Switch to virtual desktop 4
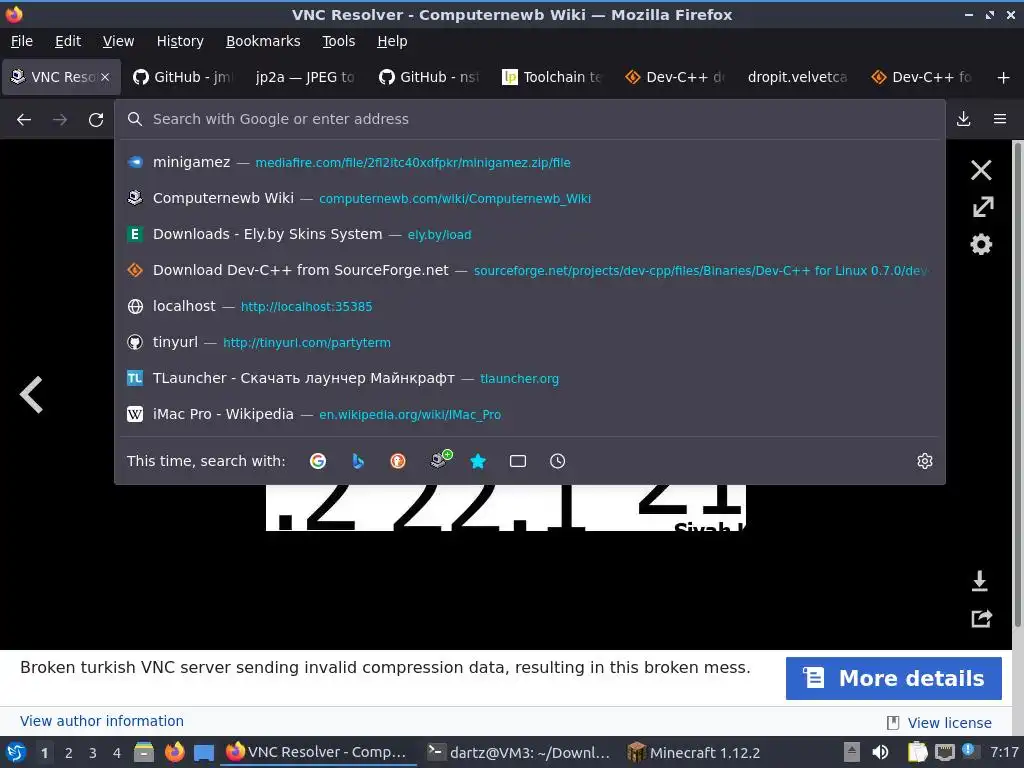The height and width of the screenshot is (768, 1024). pos(117,753)
